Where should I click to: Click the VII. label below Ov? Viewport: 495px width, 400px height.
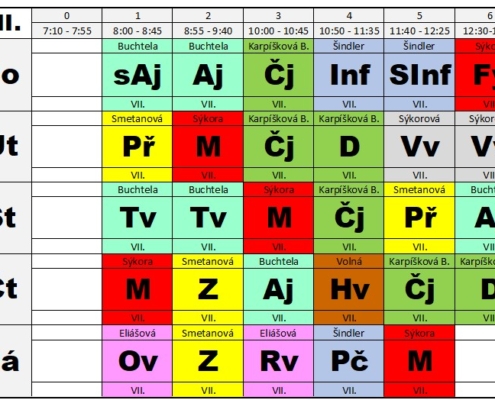tap(137, 390)
